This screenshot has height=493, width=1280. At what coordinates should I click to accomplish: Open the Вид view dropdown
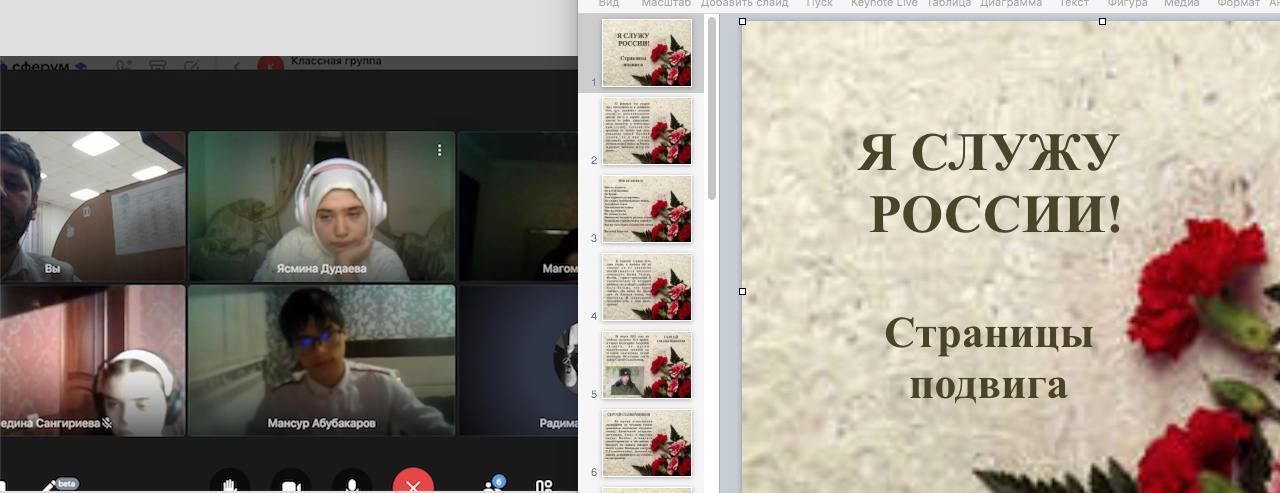[608, 4]
